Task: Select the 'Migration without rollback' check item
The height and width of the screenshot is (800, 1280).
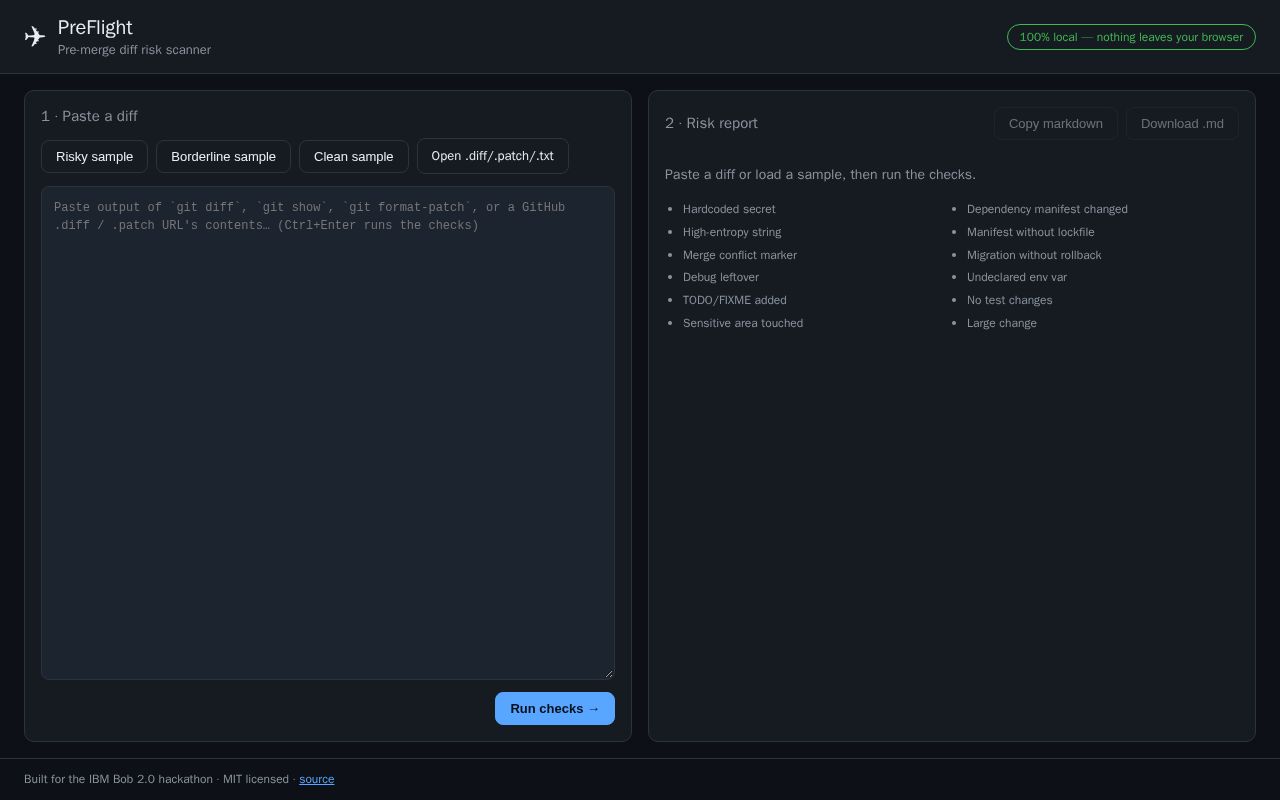Action: (1034, 255)
